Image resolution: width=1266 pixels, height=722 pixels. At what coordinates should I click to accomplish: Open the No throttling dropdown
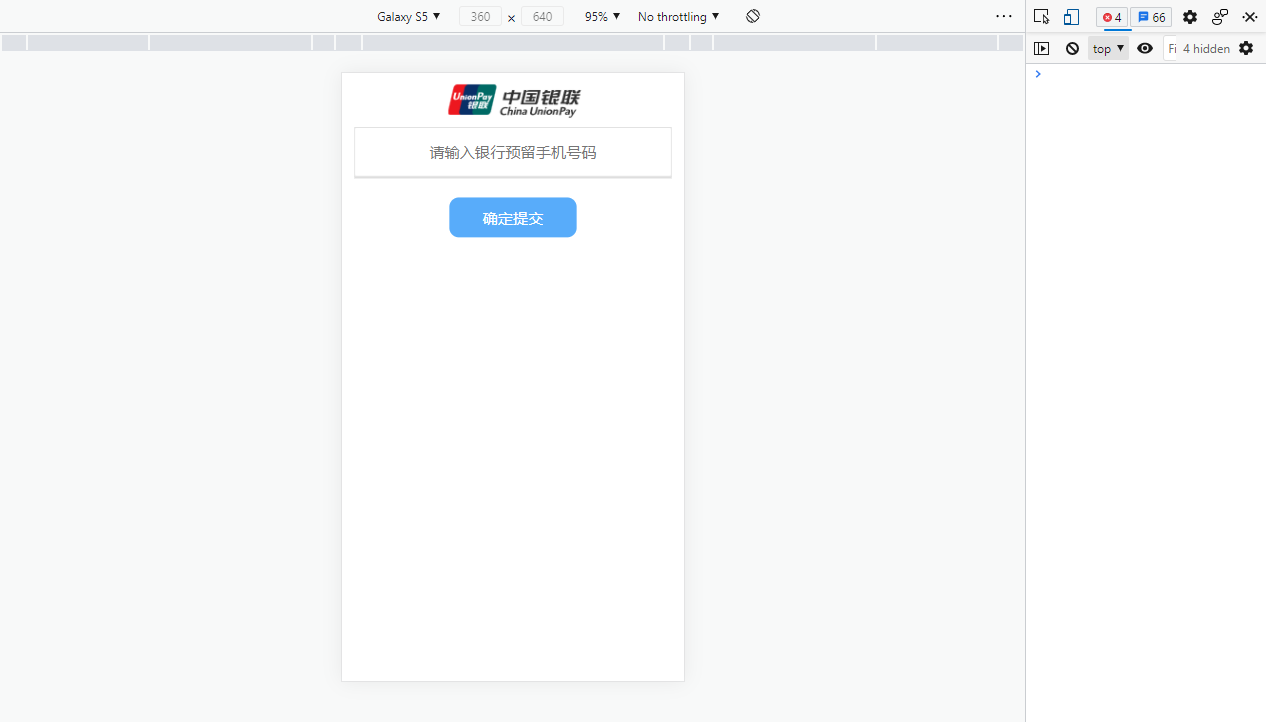(x=678, y=17)
